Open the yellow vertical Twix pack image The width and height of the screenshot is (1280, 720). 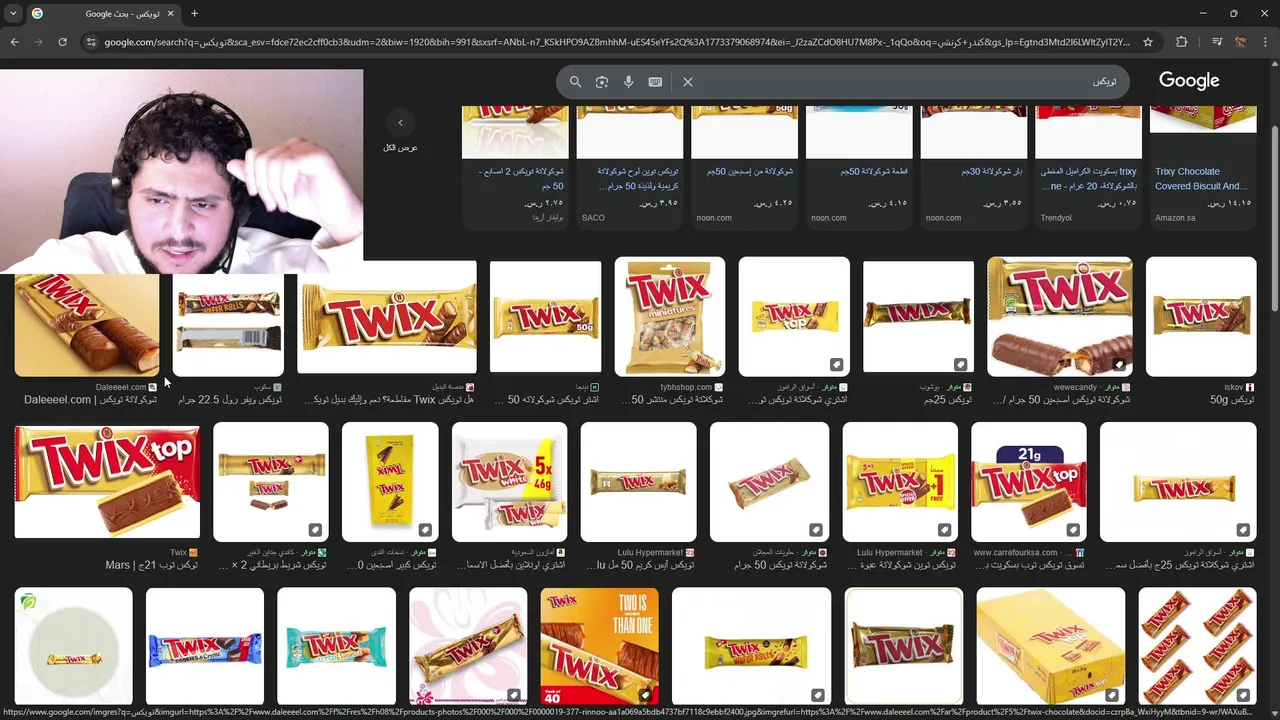tap(390, 482)
